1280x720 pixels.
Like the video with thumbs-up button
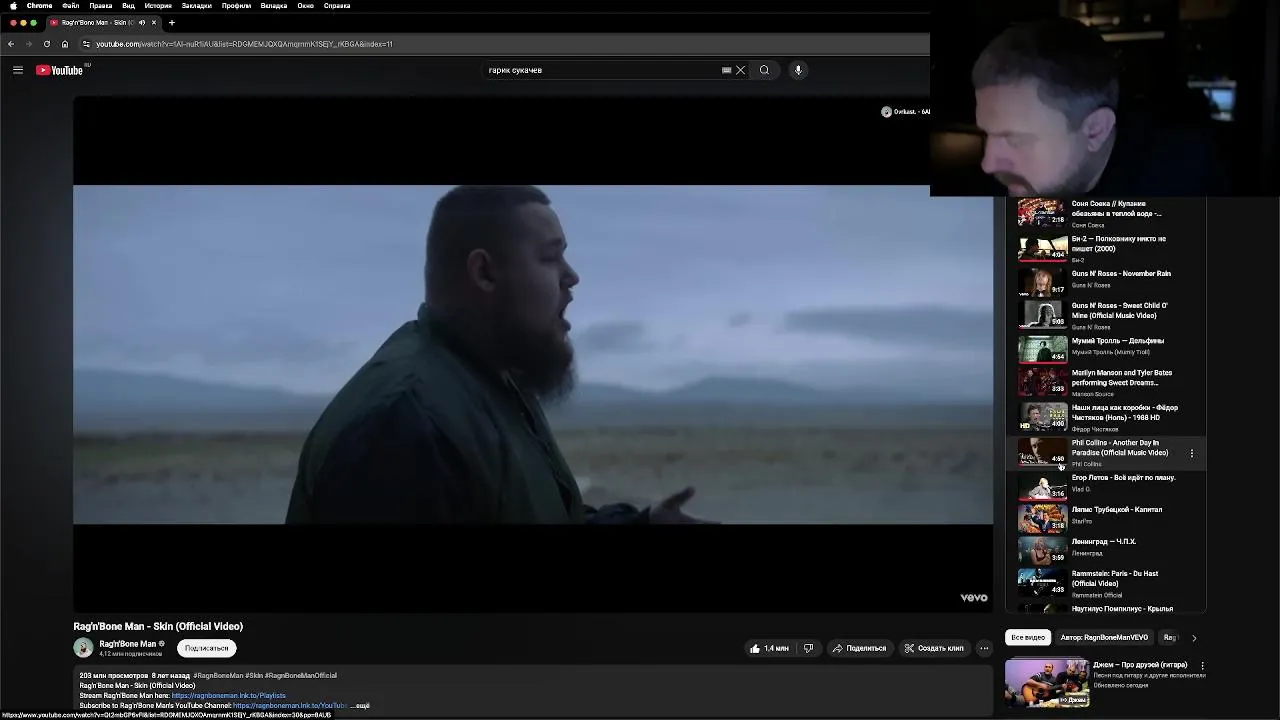[768, 648]
